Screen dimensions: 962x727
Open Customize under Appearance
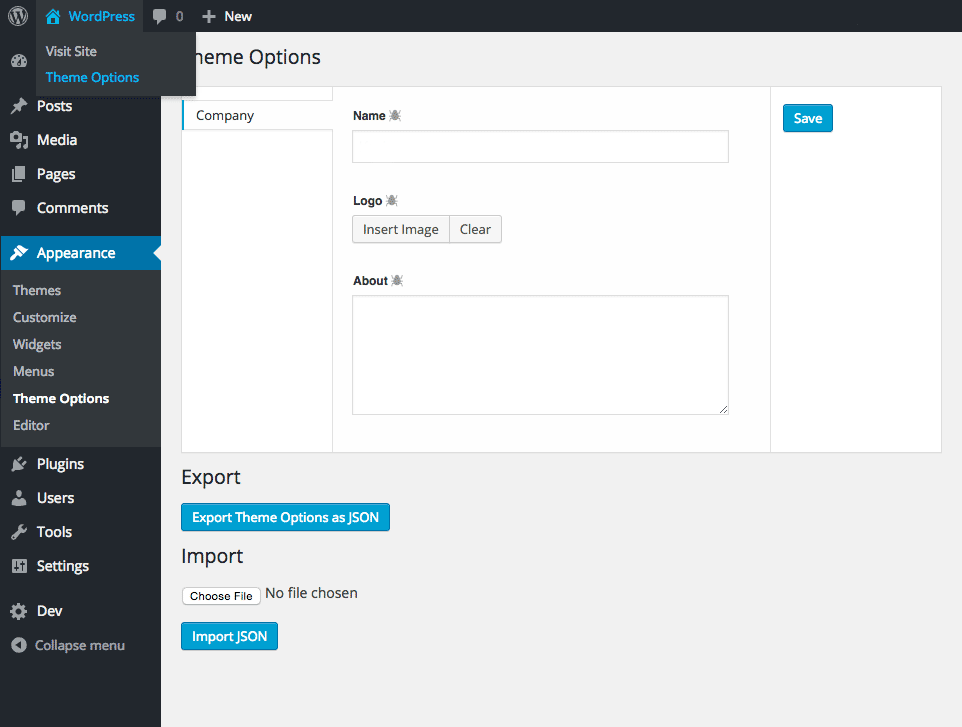[x=45, y=317]
